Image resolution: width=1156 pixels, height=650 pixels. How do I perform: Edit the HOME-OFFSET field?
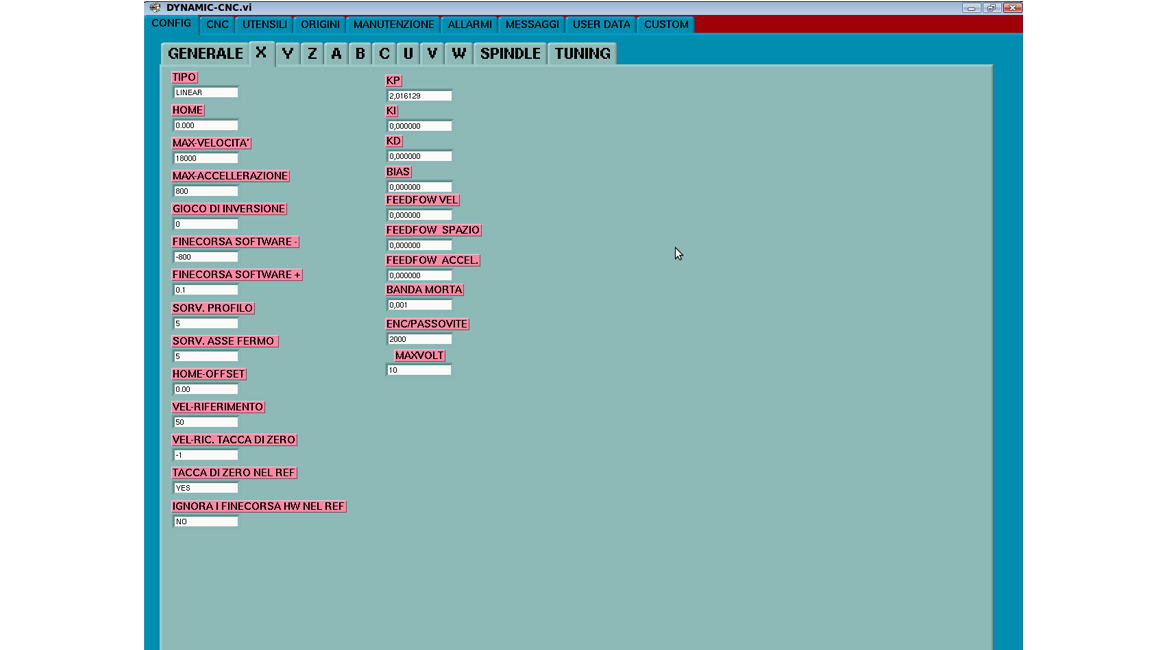(x=206, y=389)
